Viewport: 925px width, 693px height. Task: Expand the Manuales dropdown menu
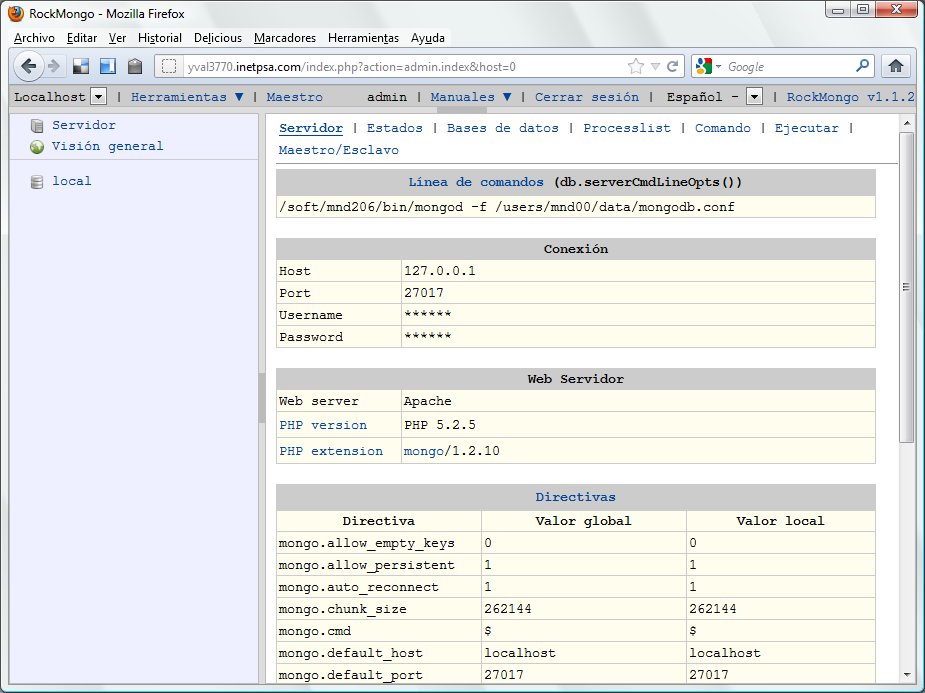[x=507, y=97]
